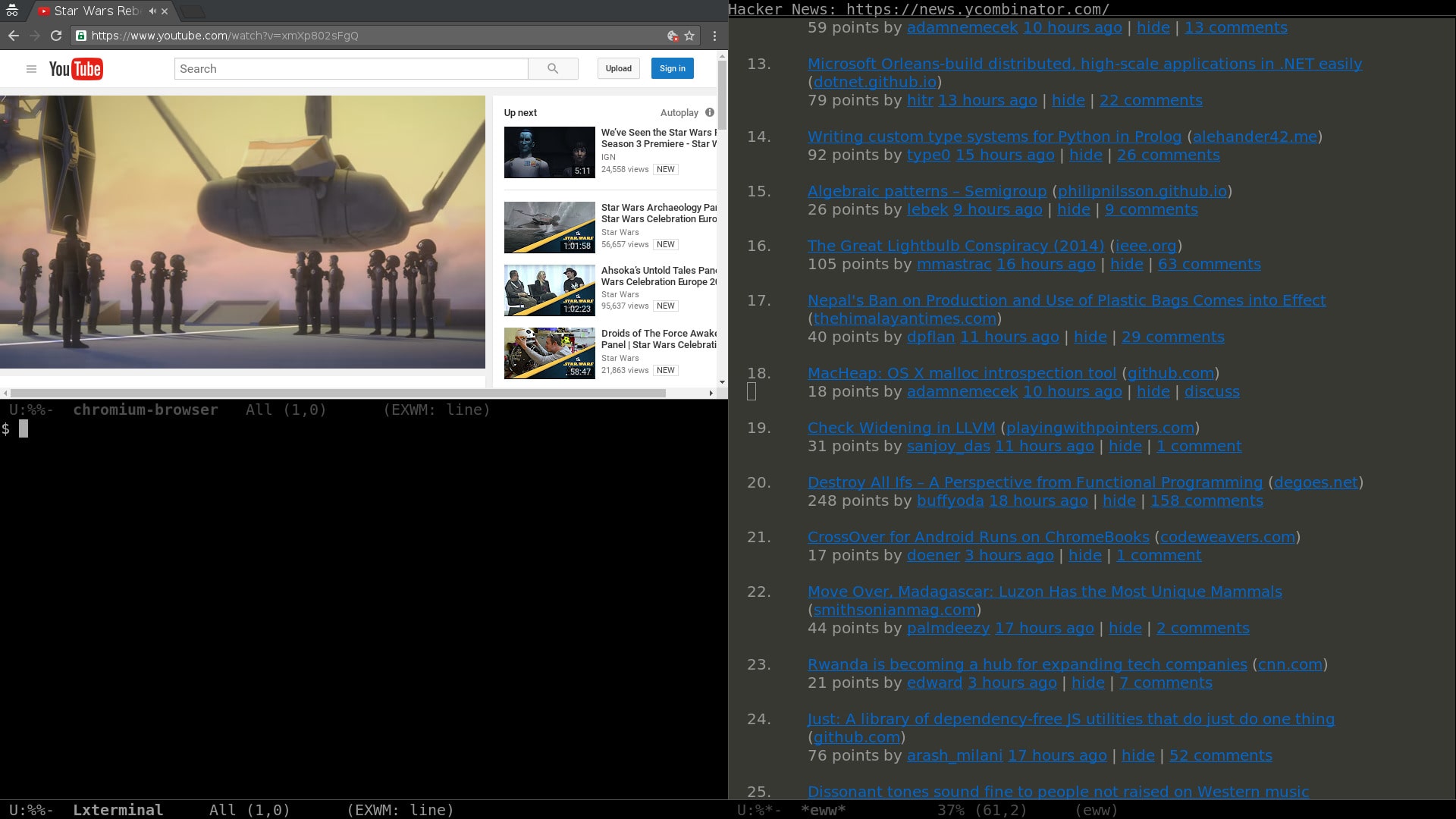The width and height of the screenshot is (1456, 819).
Task: Click the secure lock icon in URL bar
Action: coord(81,36)
